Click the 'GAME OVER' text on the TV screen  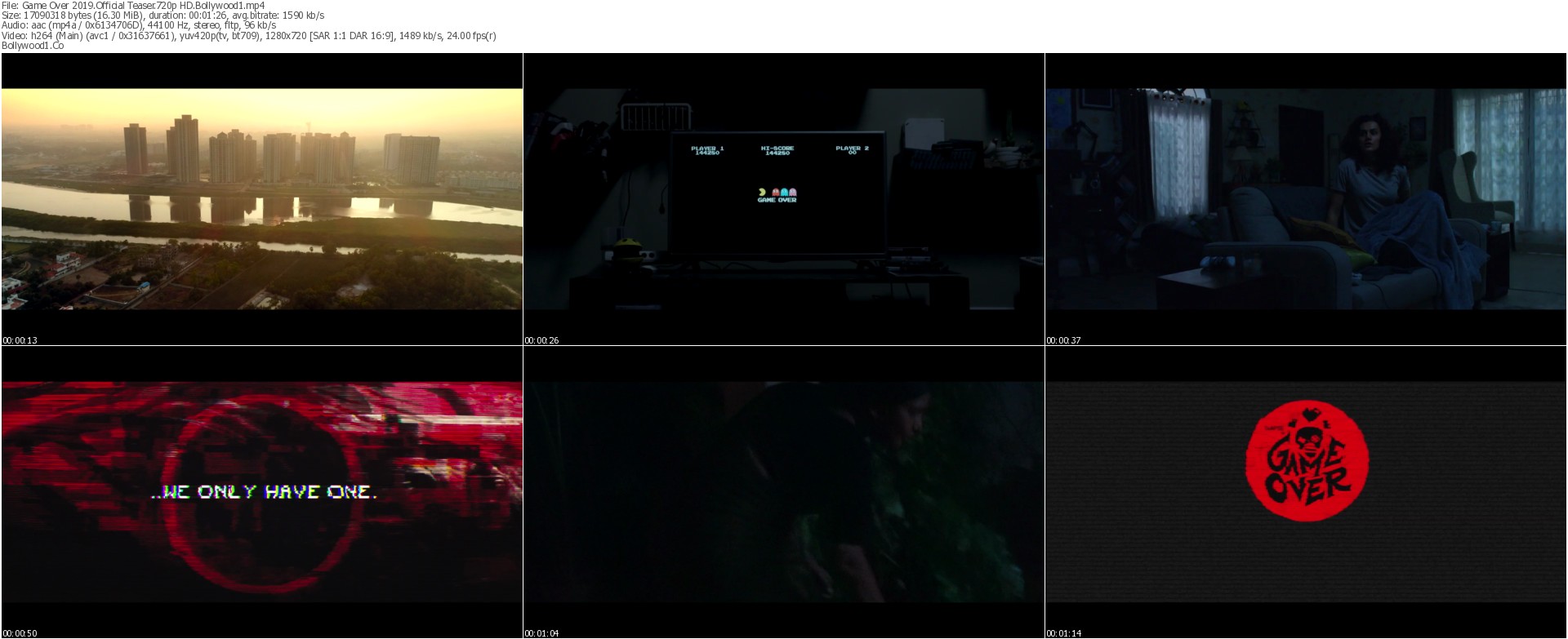click(777, 200)
